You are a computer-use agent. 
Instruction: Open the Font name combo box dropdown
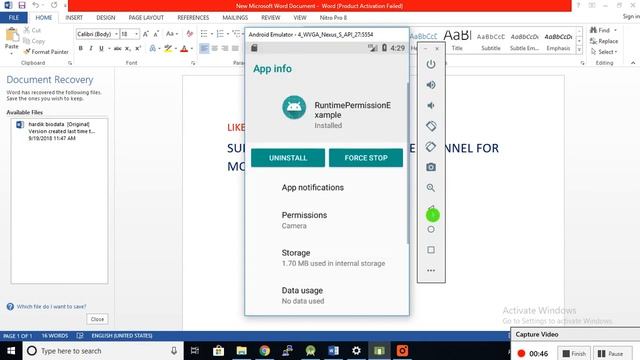coord(116,34)
